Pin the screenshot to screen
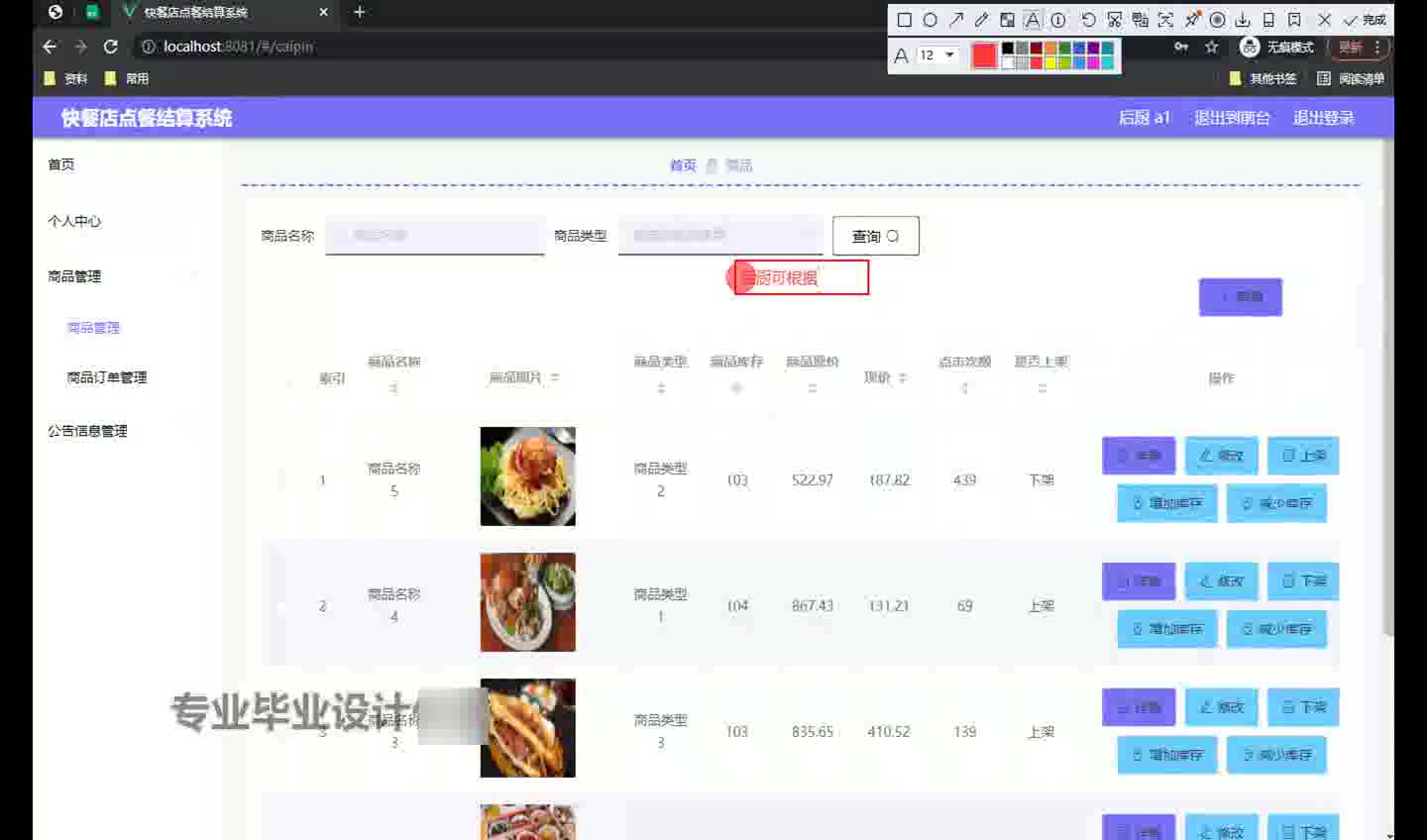The height and width of the screenshot is (840, 1427). click(x=1192, y=20)
